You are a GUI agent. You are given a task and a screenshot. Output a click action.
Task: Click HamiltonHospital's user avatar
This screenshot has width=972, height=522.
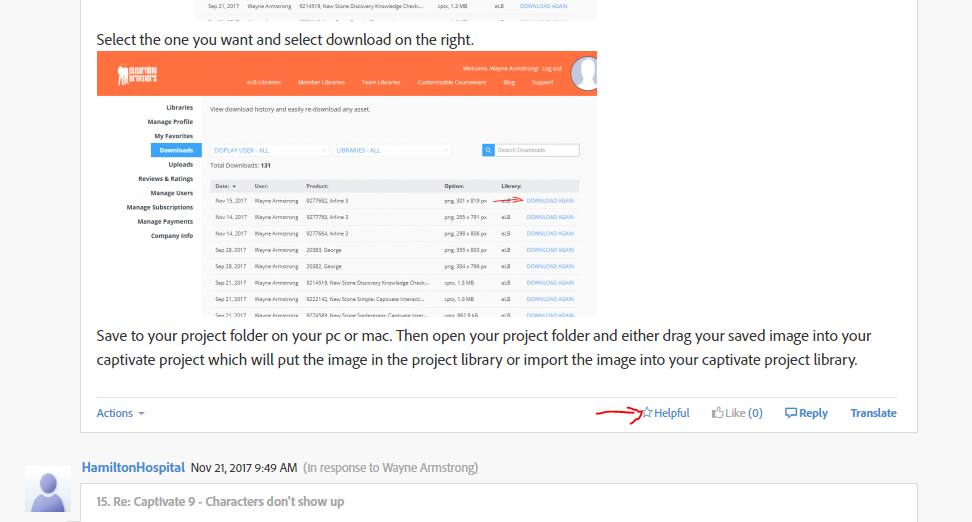point(46,489)
